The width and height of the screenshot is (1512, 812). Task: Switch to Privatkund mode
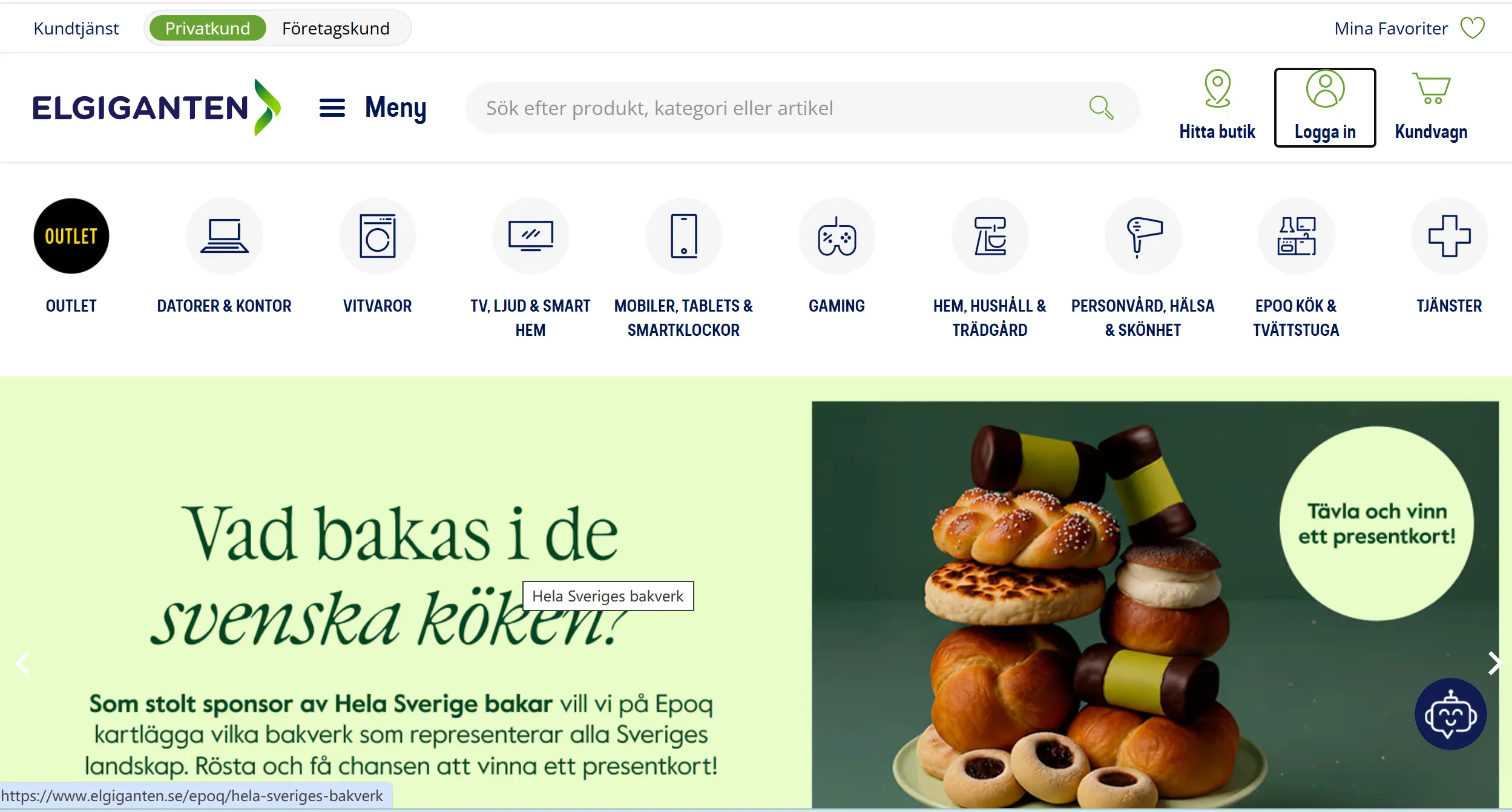tap(208, 28)
